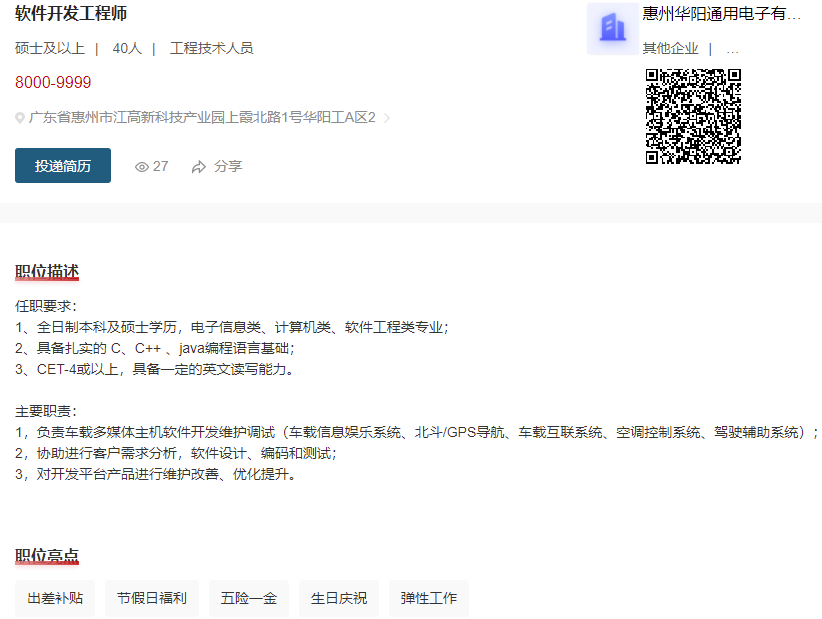The height and width of the screenshot is (619, 822).
Task: Click the salary 8000-9999 text
Action: point(53,82)
